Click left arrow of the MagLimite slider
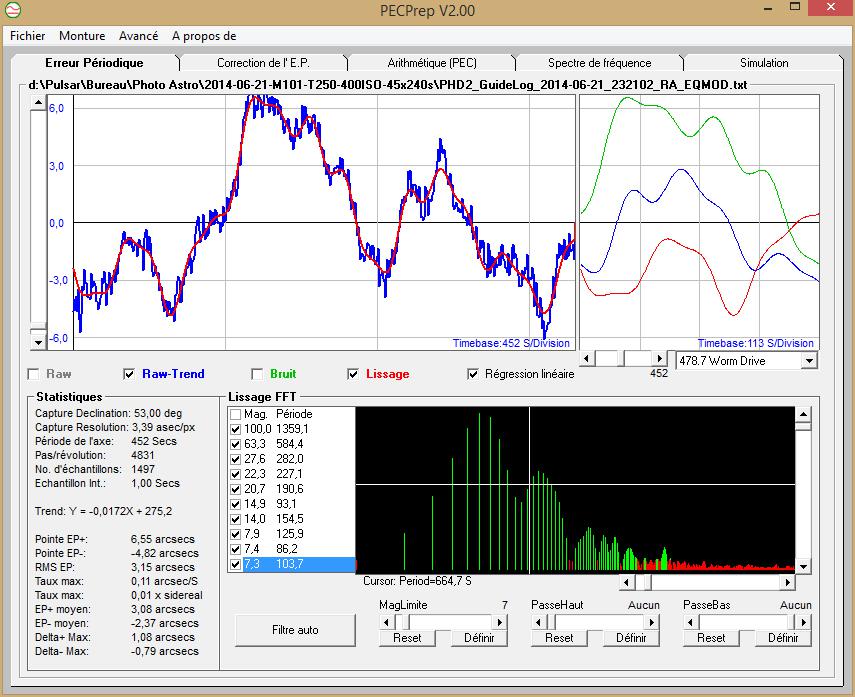This screenshot has width=855, height=697. (x=387, y=622)
